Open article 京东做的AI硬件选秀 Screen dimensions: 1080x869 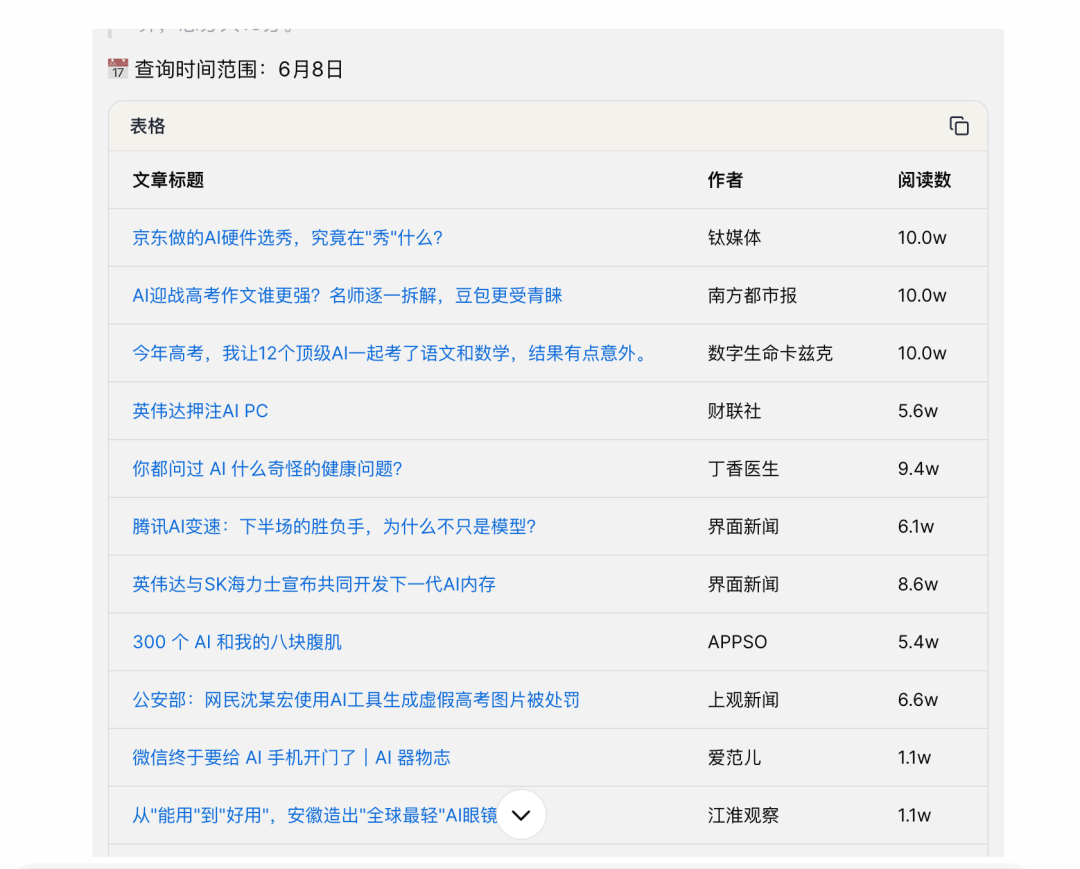287,238
